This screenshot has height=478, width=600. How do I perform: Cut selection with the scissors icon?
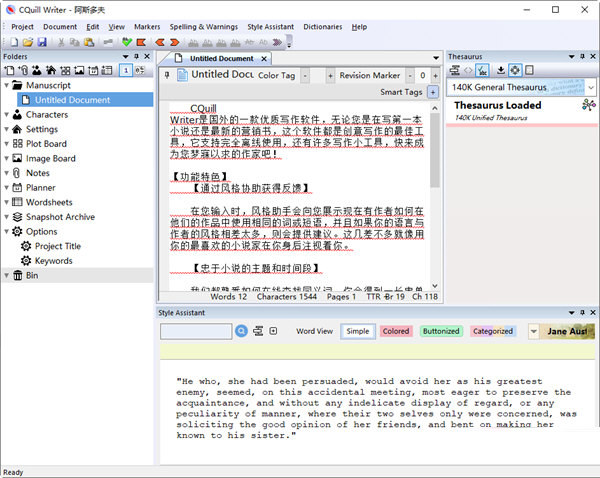(x=61, y=42)
